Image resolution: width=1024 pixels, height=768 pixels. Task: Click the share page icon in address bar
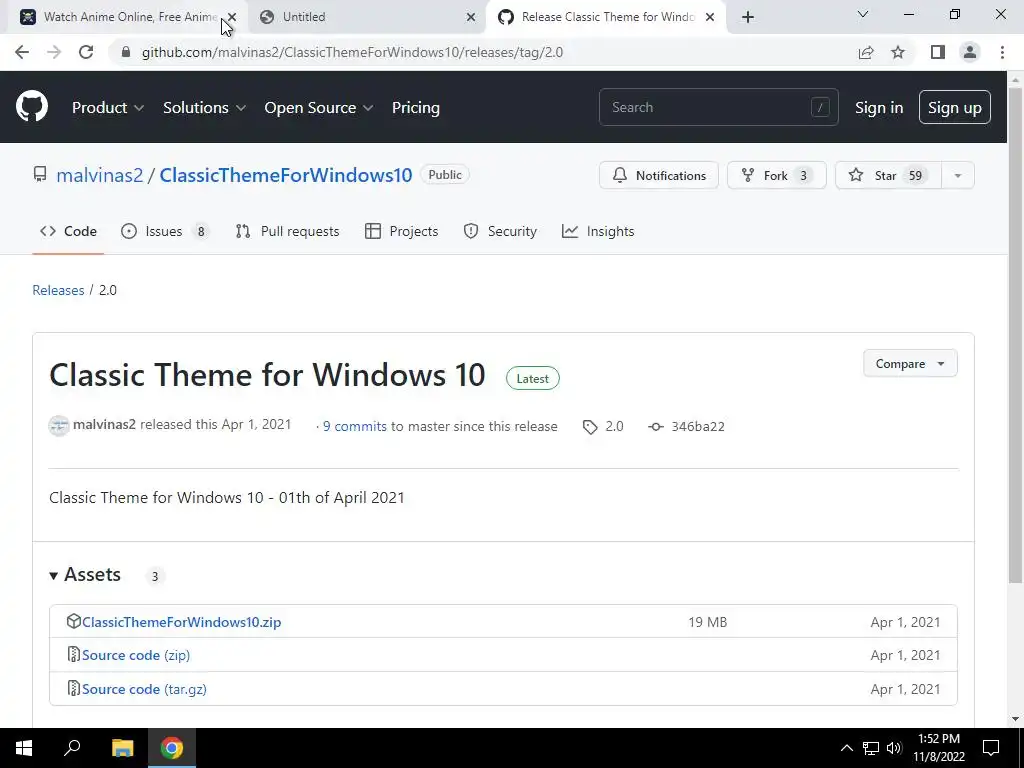pyautogui.click(x=866, y=52)
